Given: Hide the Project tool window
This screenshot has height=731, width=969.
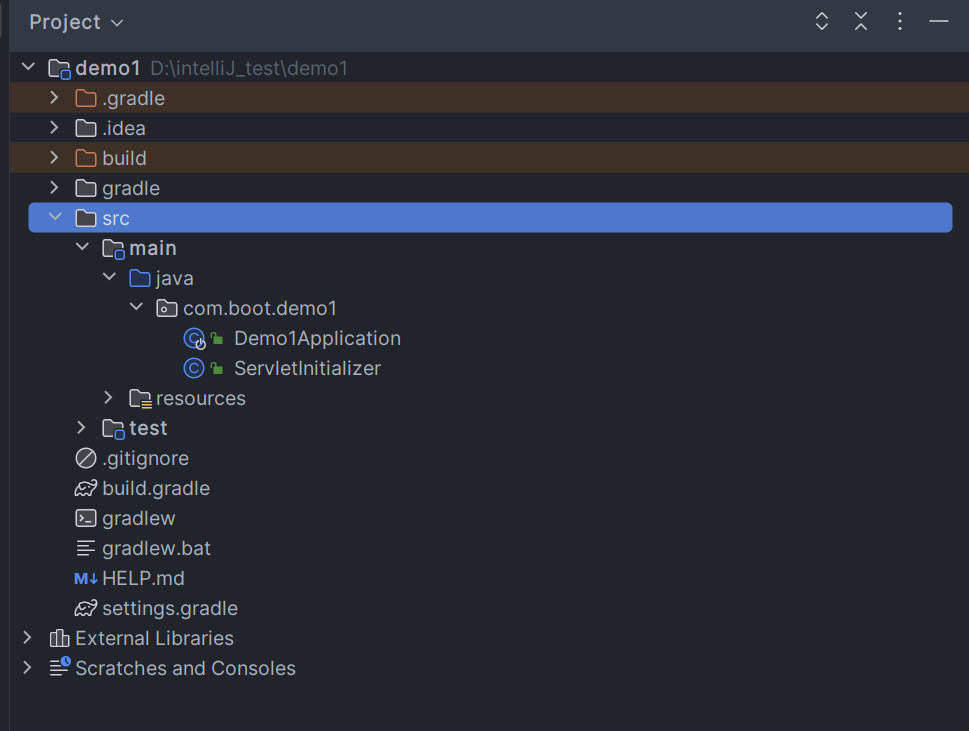Looking at the screenshot, I should [938, 22].
